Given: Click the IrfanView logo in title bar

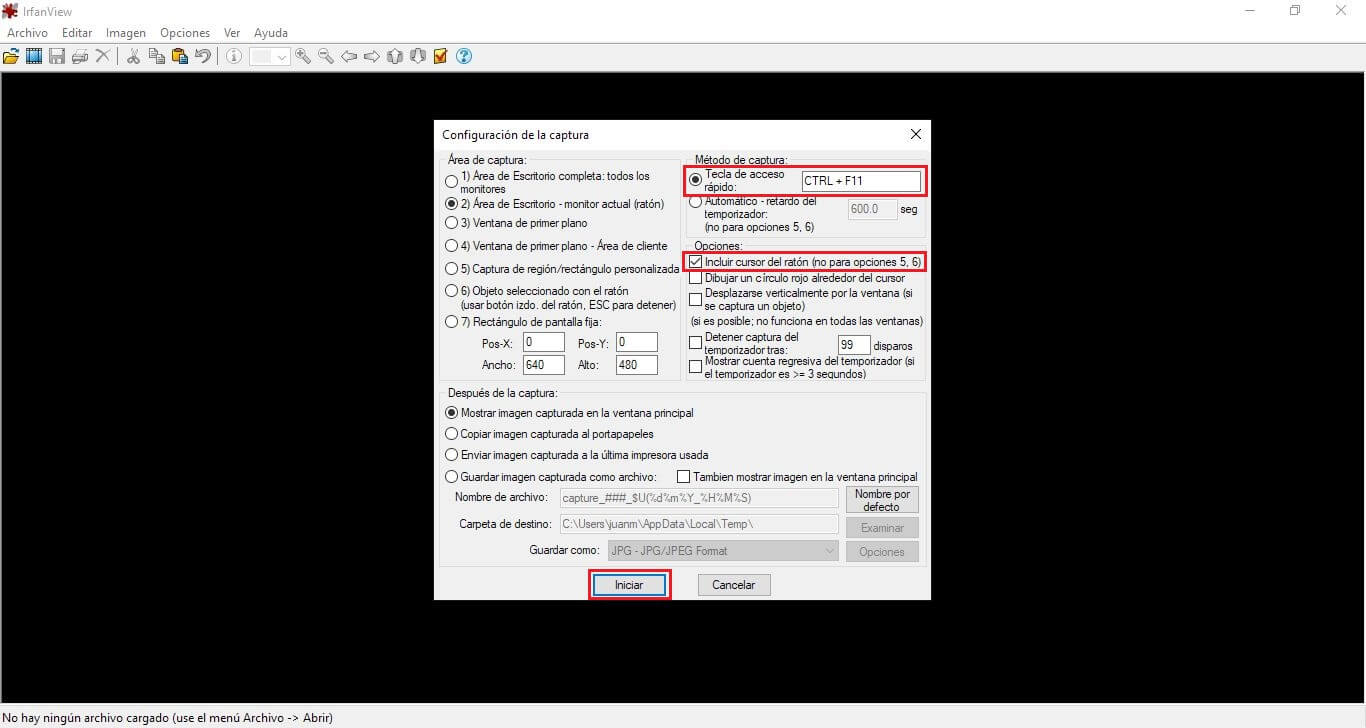Looking at the screenshot, I should [12, 11].
